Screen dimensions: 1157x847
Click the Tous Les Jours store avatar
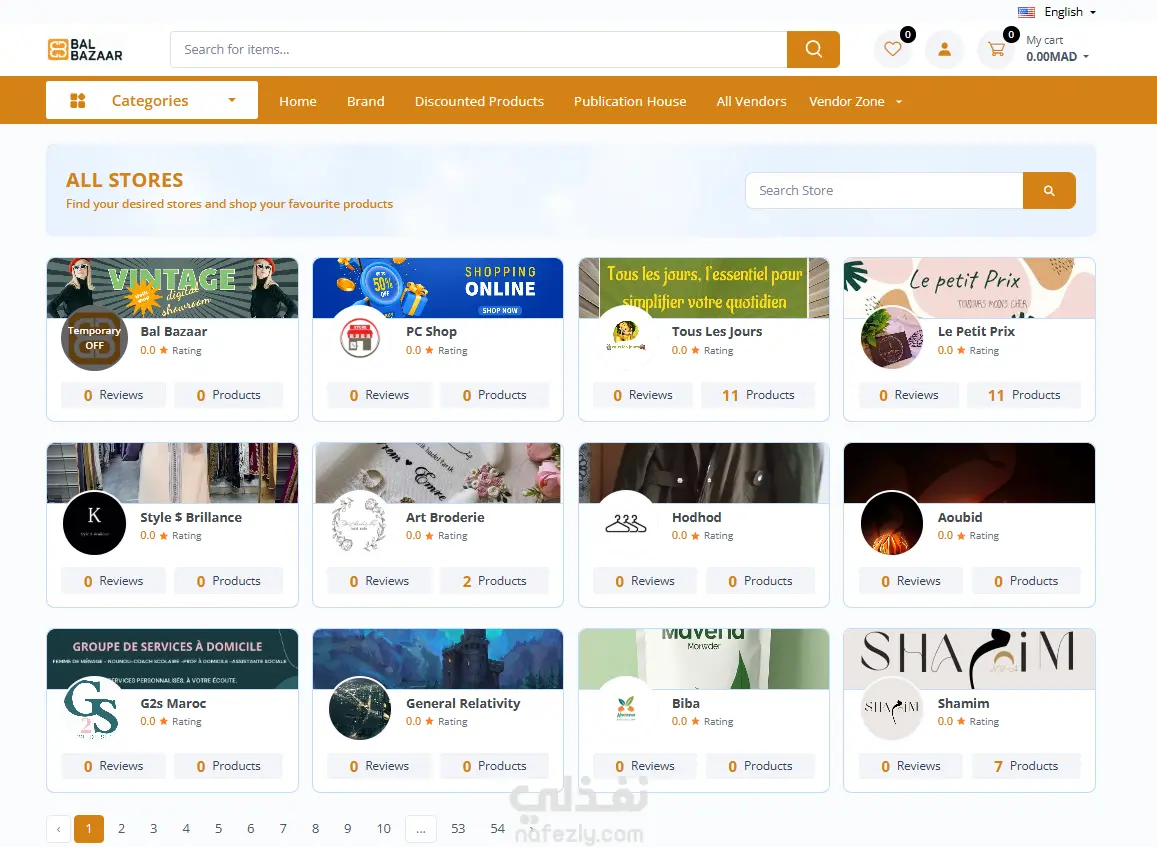point(626,338)
